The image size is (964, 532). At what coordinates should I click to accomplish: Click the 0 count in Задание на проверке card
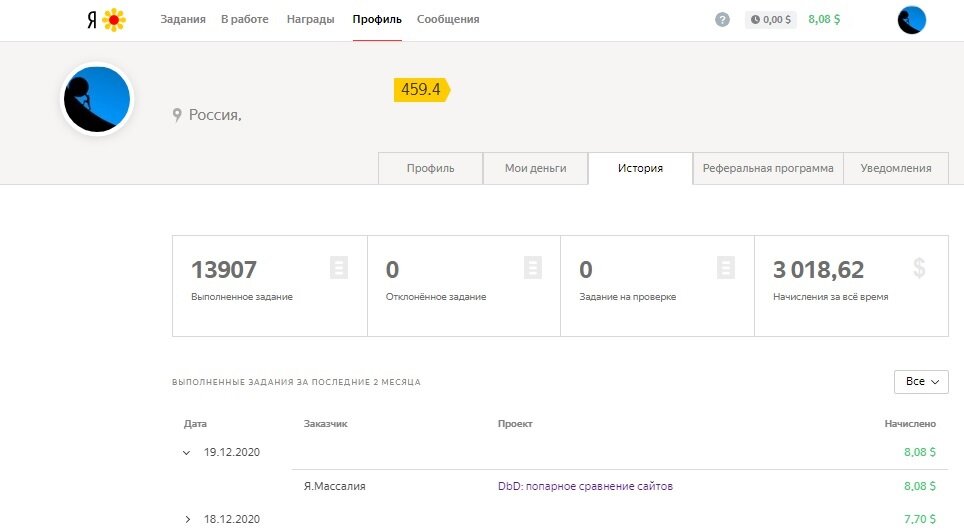pos(586,269)
